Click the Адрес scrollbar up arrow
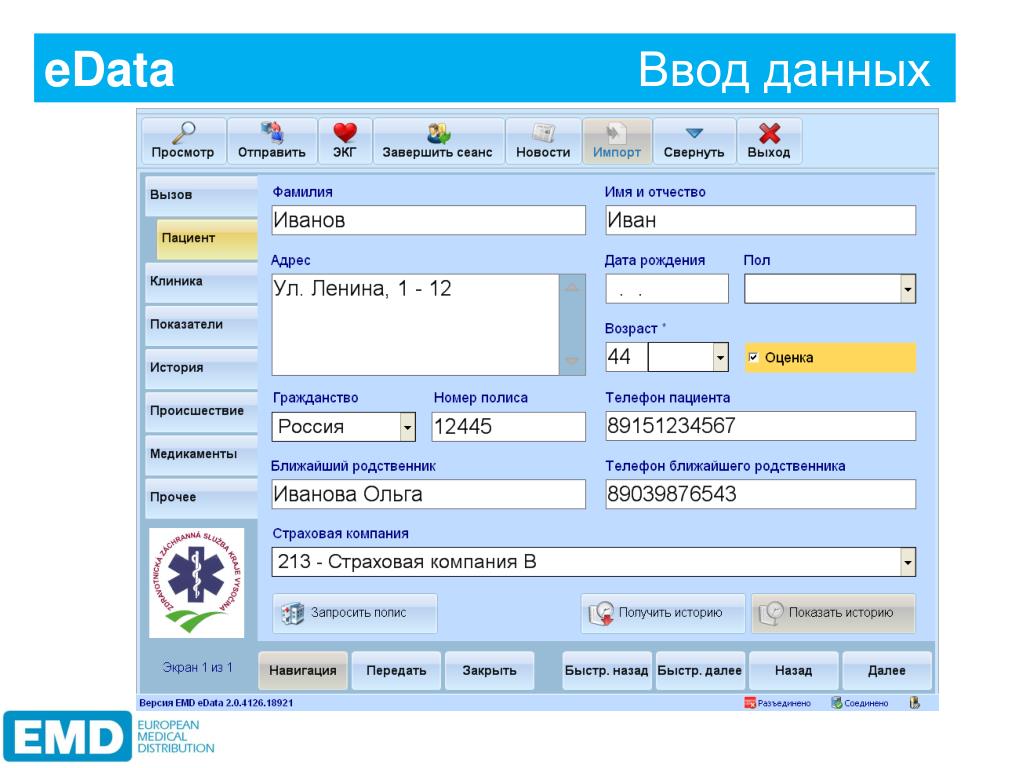The image size is (1024, 768). click(572, 288)
